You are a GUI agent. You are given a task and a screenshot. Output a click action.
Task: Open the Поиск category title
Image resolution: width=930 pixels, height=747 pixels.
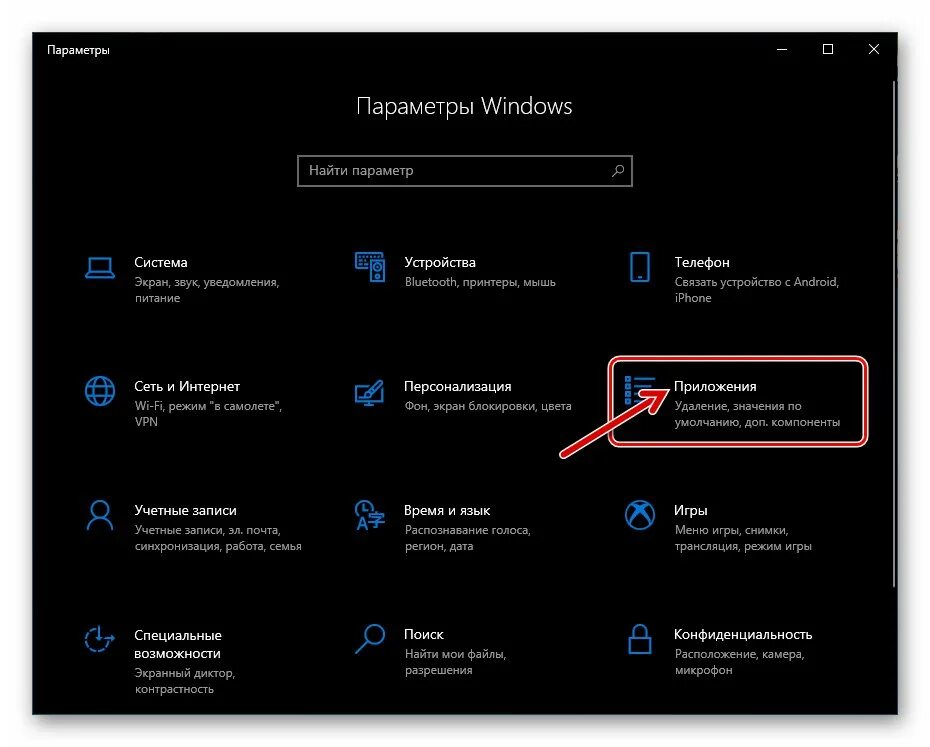(423, 634)
